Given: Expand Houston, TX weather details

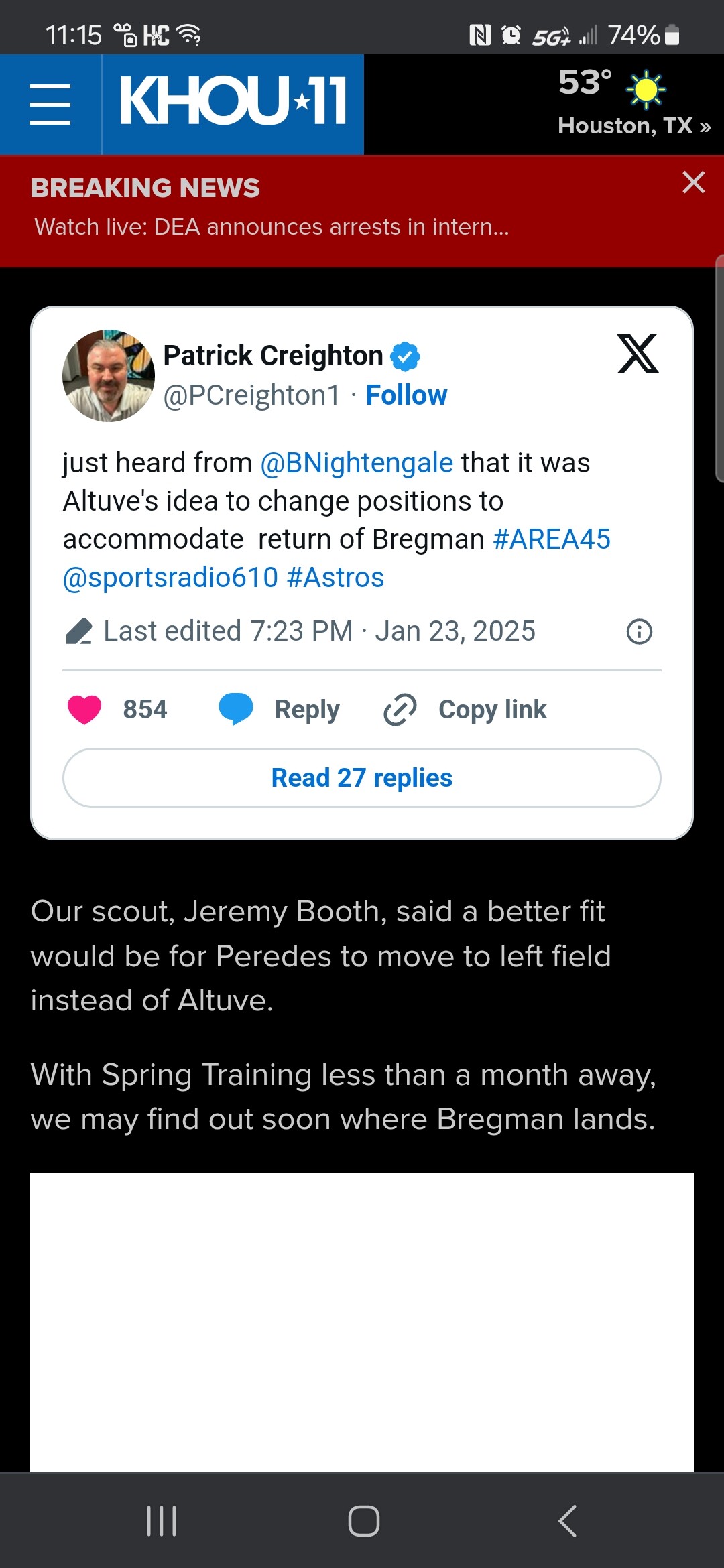Looking at the screenshot, I should click(x=633, y=125).
